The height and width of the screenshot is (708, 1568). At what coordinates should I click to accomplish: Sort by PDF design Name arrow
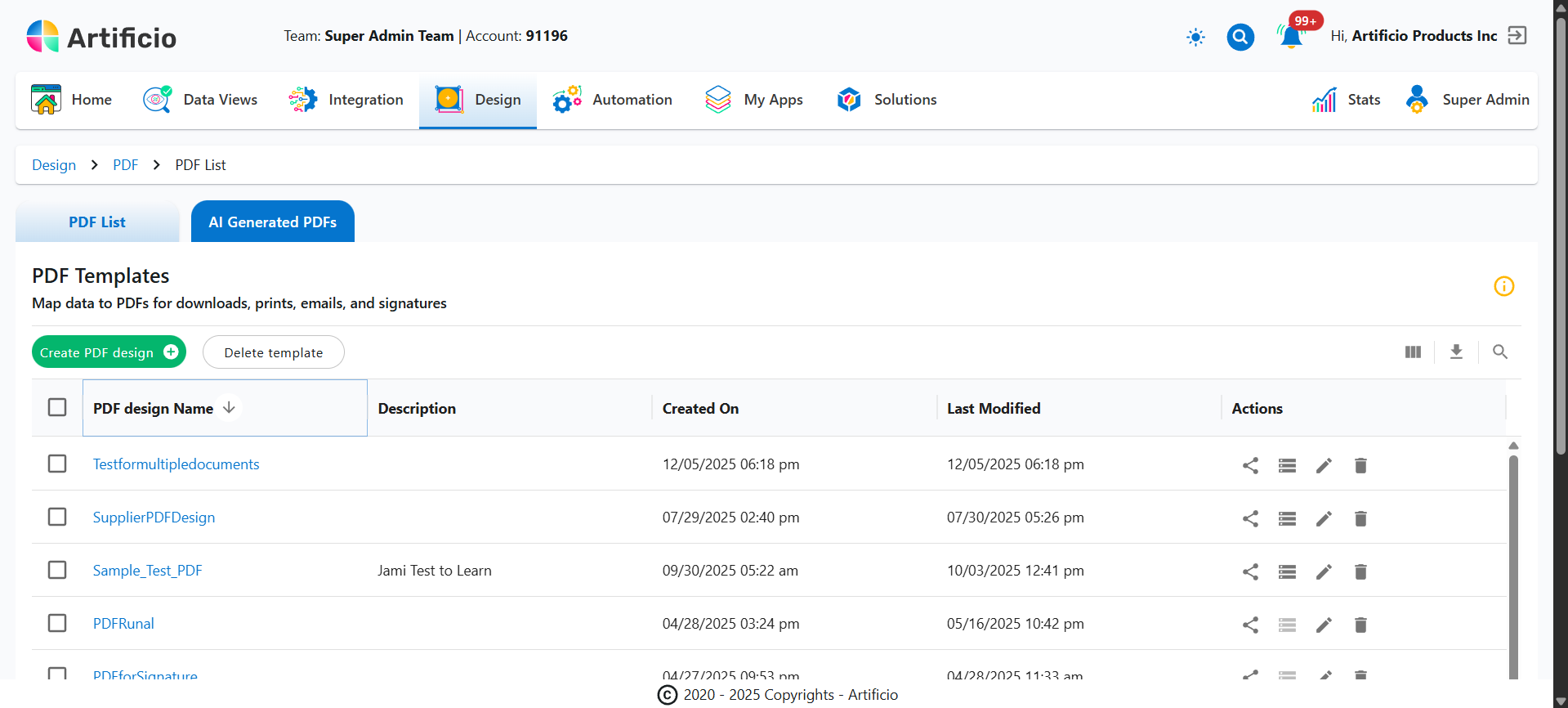point(230,407)
